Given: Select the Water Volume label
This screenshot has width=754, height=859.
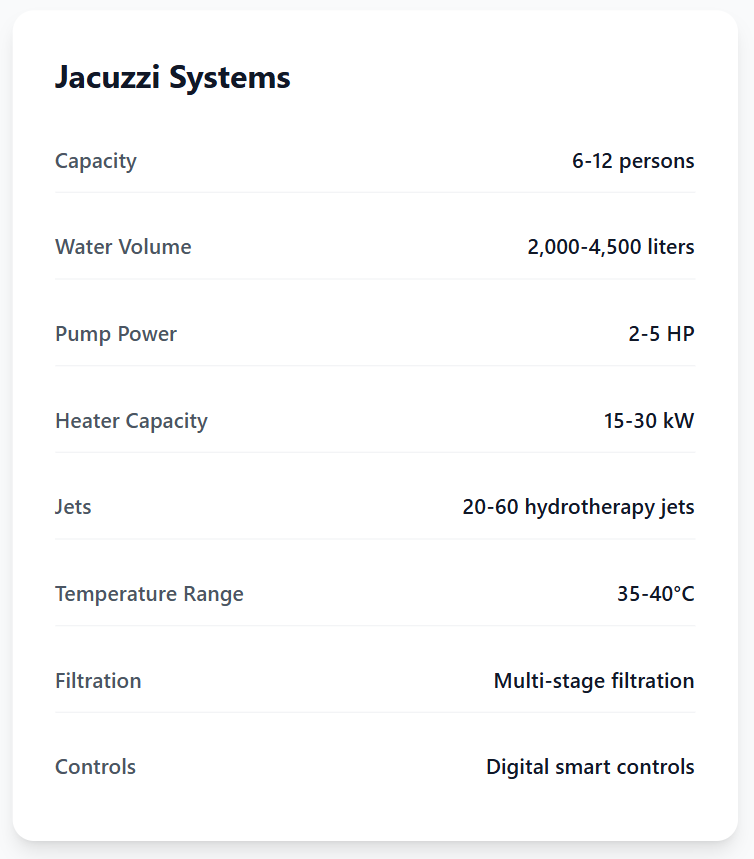Looking at the screenshot, I should [123, 247].
